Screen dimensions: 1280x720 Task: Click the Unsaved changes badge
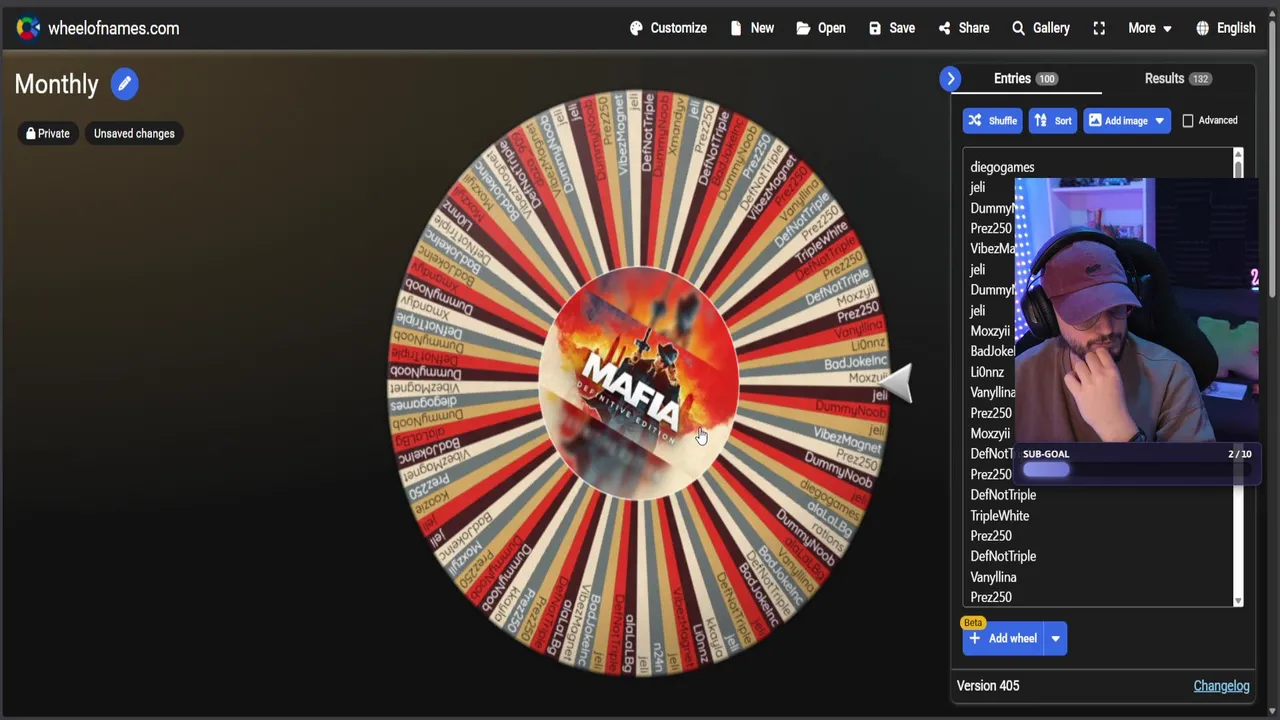pos(134,133)
